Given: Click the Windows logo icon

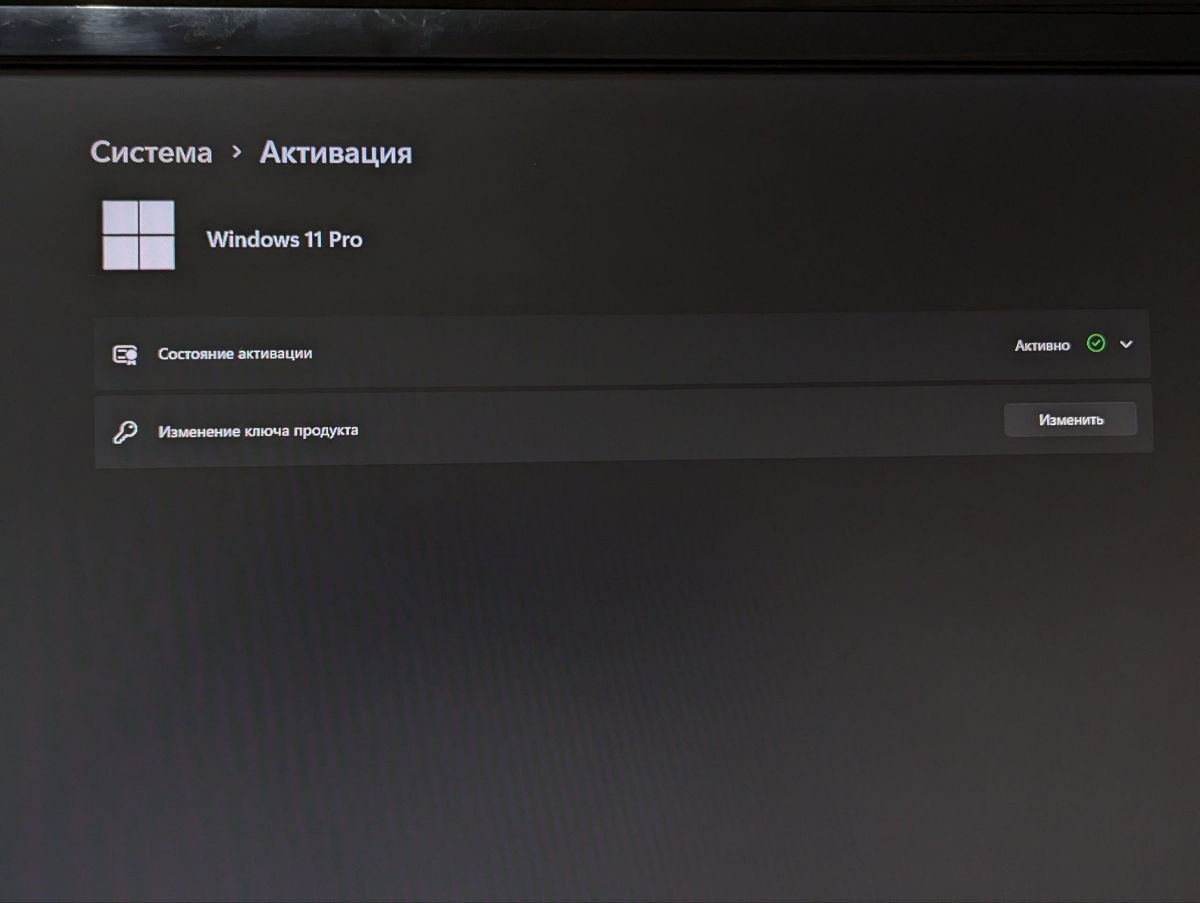Looking at the screenshot, I should click(139, 235).
